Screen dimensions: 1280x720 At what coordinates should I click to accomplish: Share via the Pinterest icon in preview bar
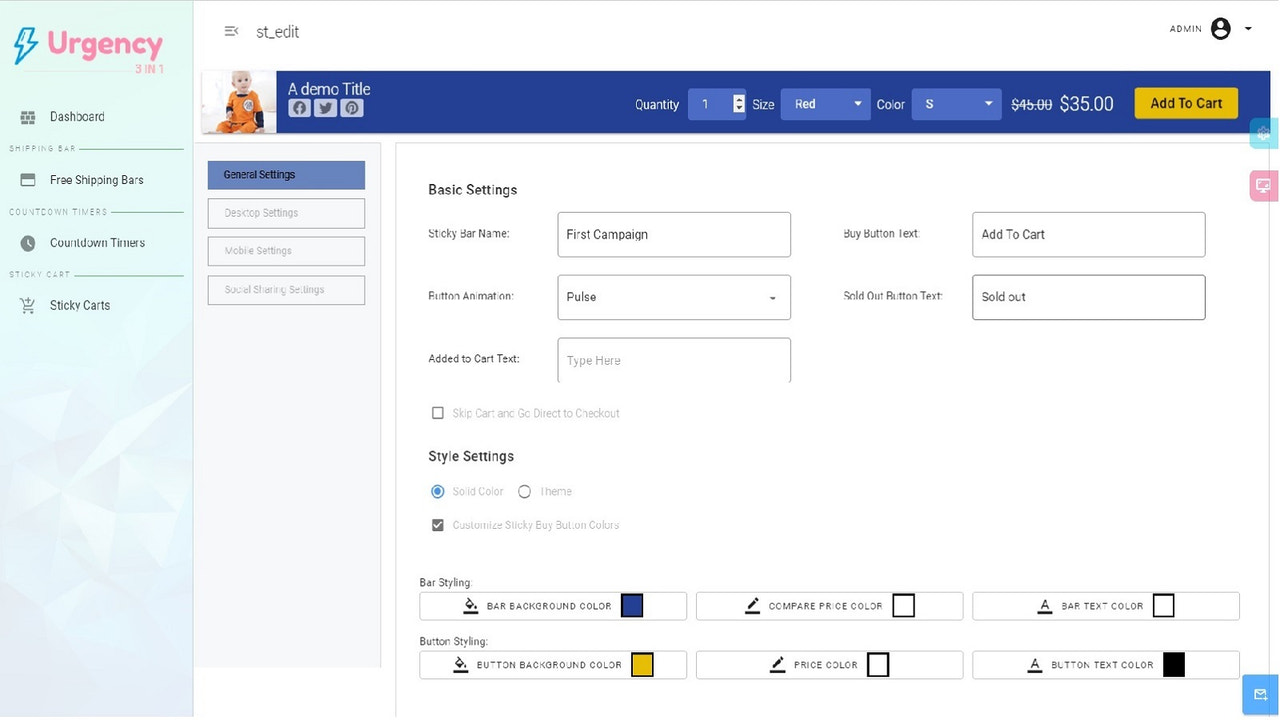351,108
